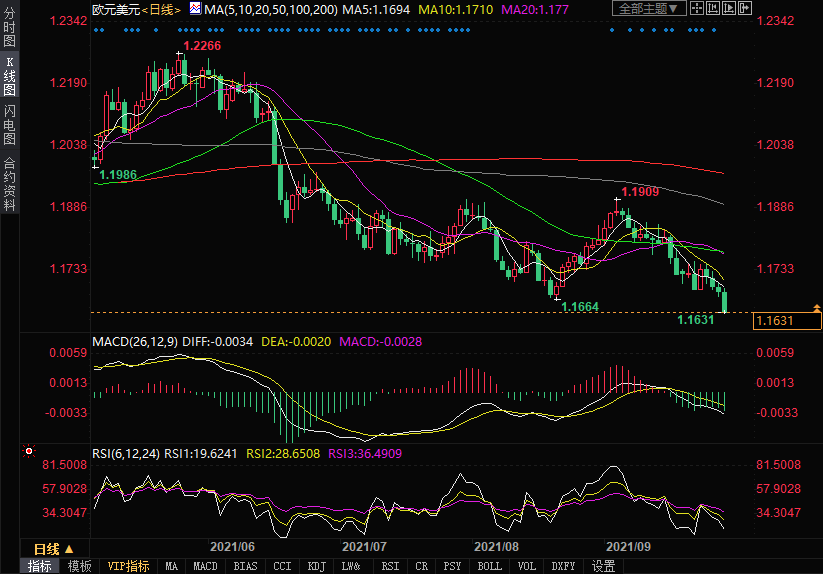Screen dimensions: 823x574
Task: Click the orange alert arrow above 1.1631 price
Action: pos(816,310)
